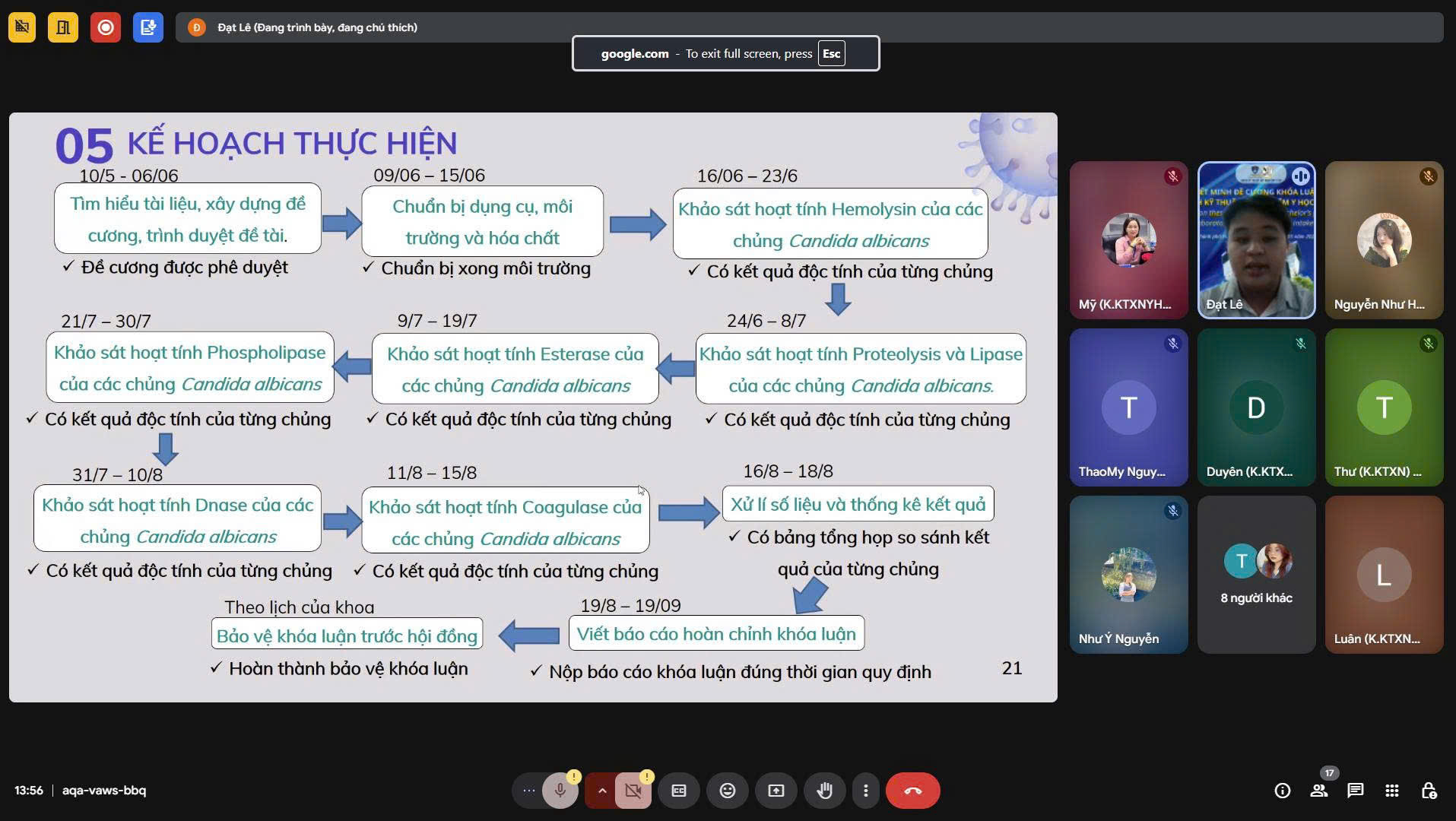The image size is (1456, 821).
Task: Open the chat panel
Action: [1355, 791]
